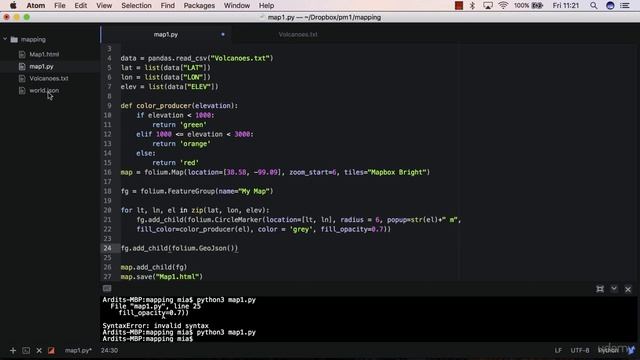The width and height of the screenshot is (640, 360).
Task: Click "Mapbox Bright" tiles string
Action: pyautogui.click(x=397, y=172)
